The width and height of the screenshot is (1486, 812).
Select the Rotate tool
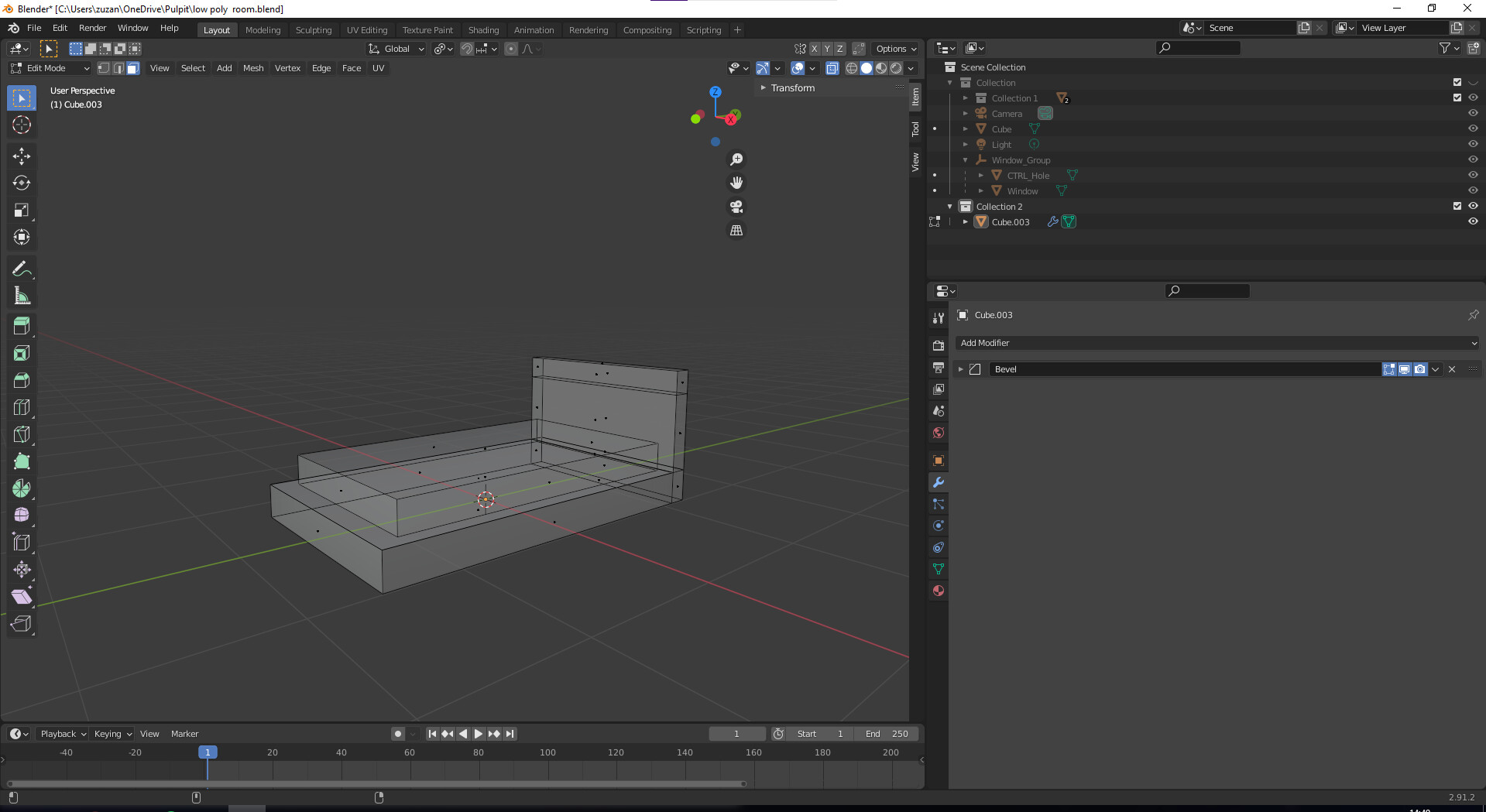point(22,183)
